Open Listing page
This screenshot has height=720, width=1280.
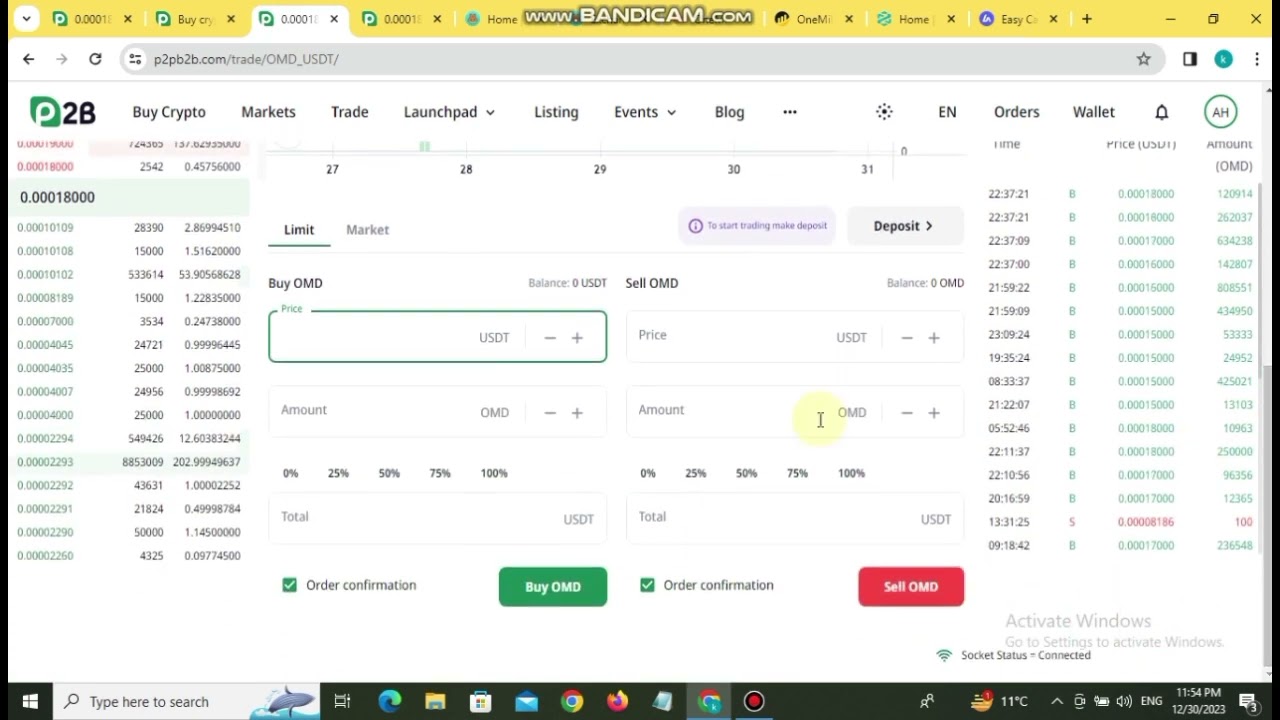tap(556, 112)
